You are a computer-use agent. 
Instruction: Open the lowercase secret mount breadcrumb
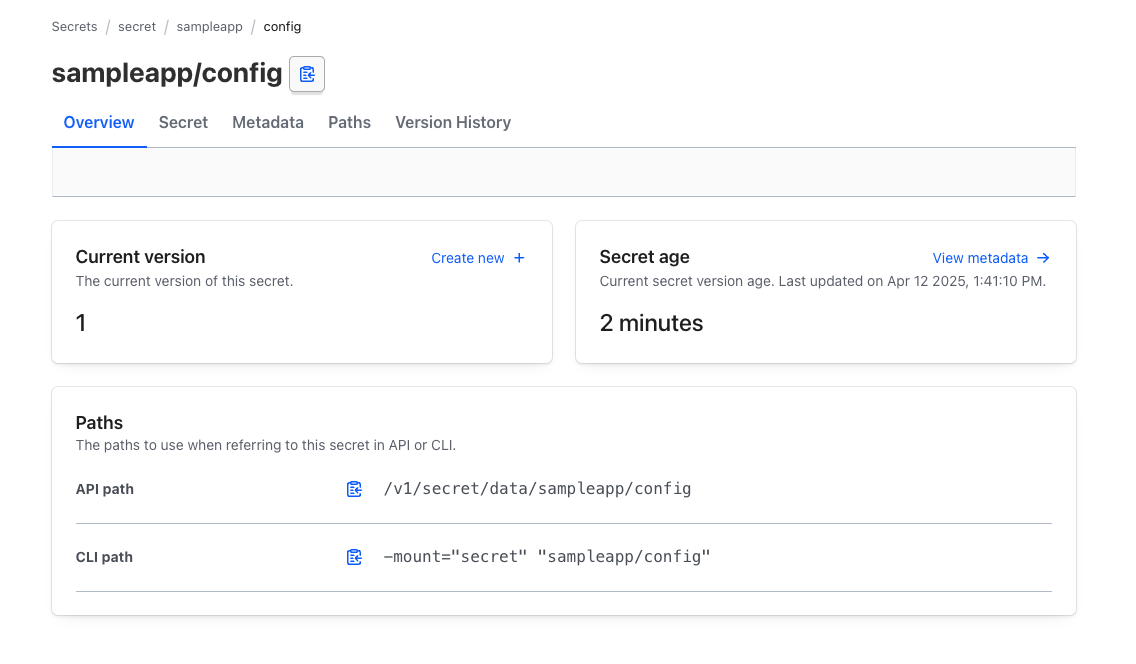pyautogui.click(x=137, y=27)
